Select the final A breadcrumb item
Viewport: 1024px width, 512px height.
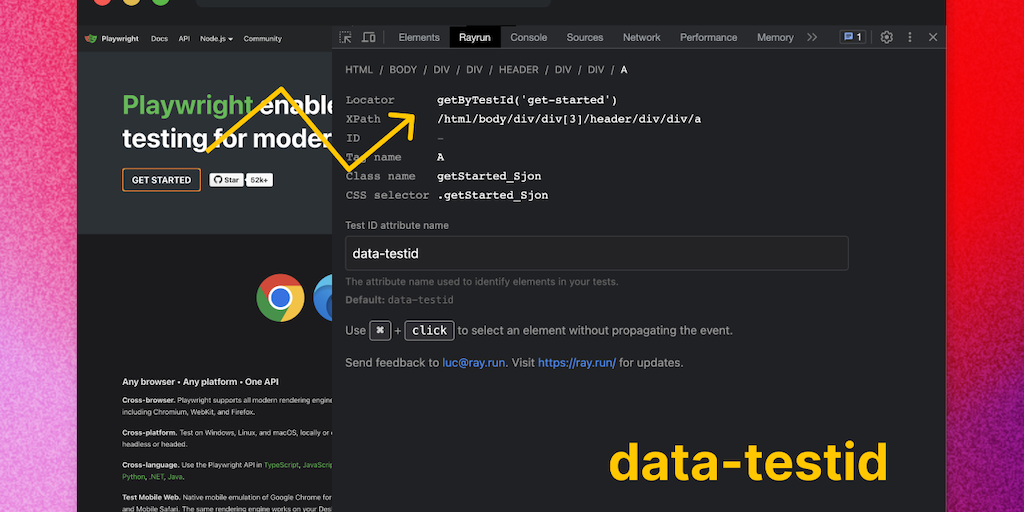(x=624, y=70)
